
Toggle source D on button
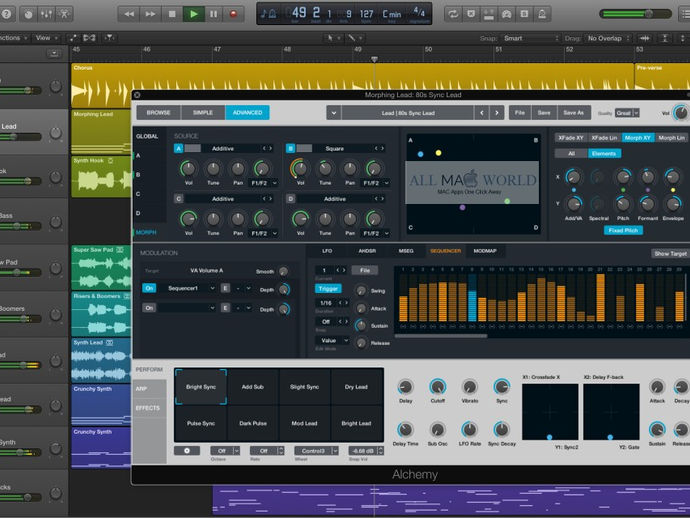pyautogui.click(x=290, y=199)
